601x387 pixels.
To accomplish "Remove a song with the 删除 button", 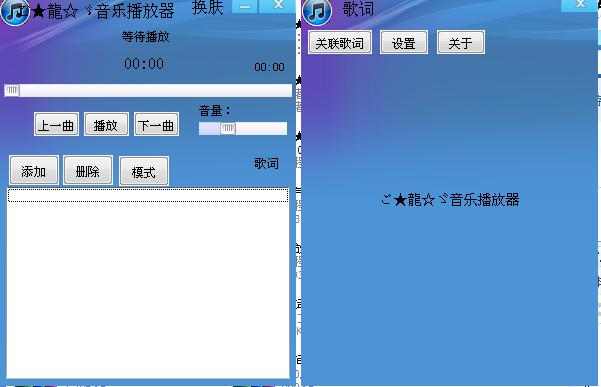I will (x=88, y=171).
